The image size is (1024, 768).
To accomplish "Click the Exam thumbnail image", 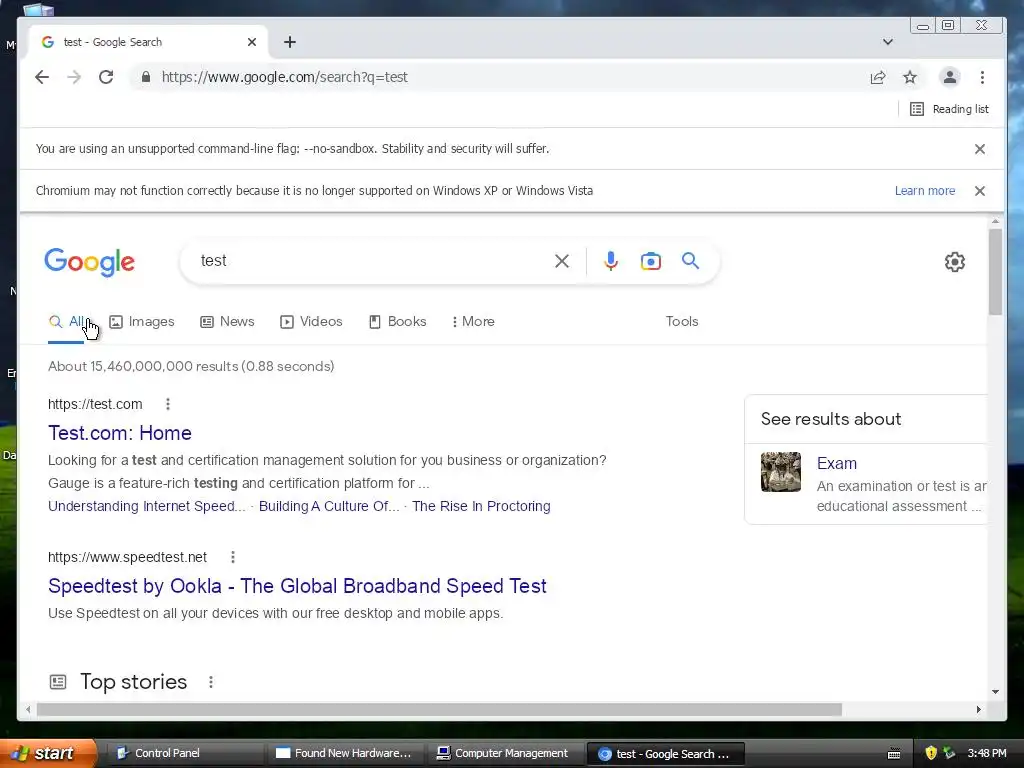I will click(x=780, y=472).
